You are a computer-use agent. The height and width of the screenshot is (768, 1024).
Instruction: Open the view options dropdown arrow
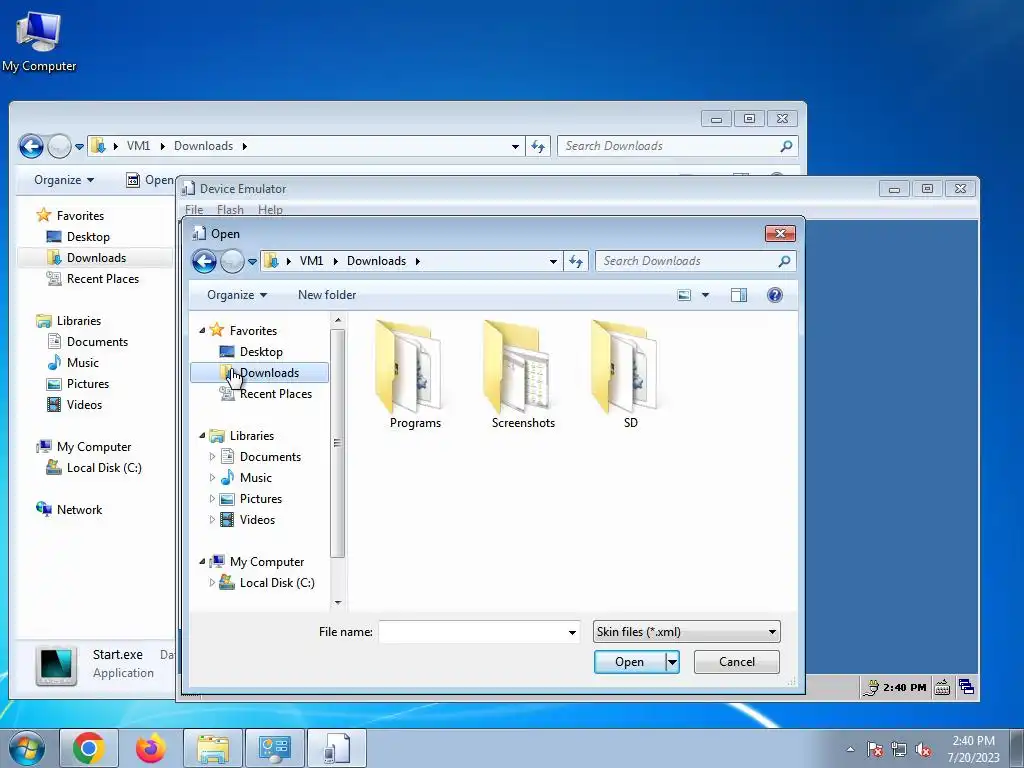[x=705, y=295]
